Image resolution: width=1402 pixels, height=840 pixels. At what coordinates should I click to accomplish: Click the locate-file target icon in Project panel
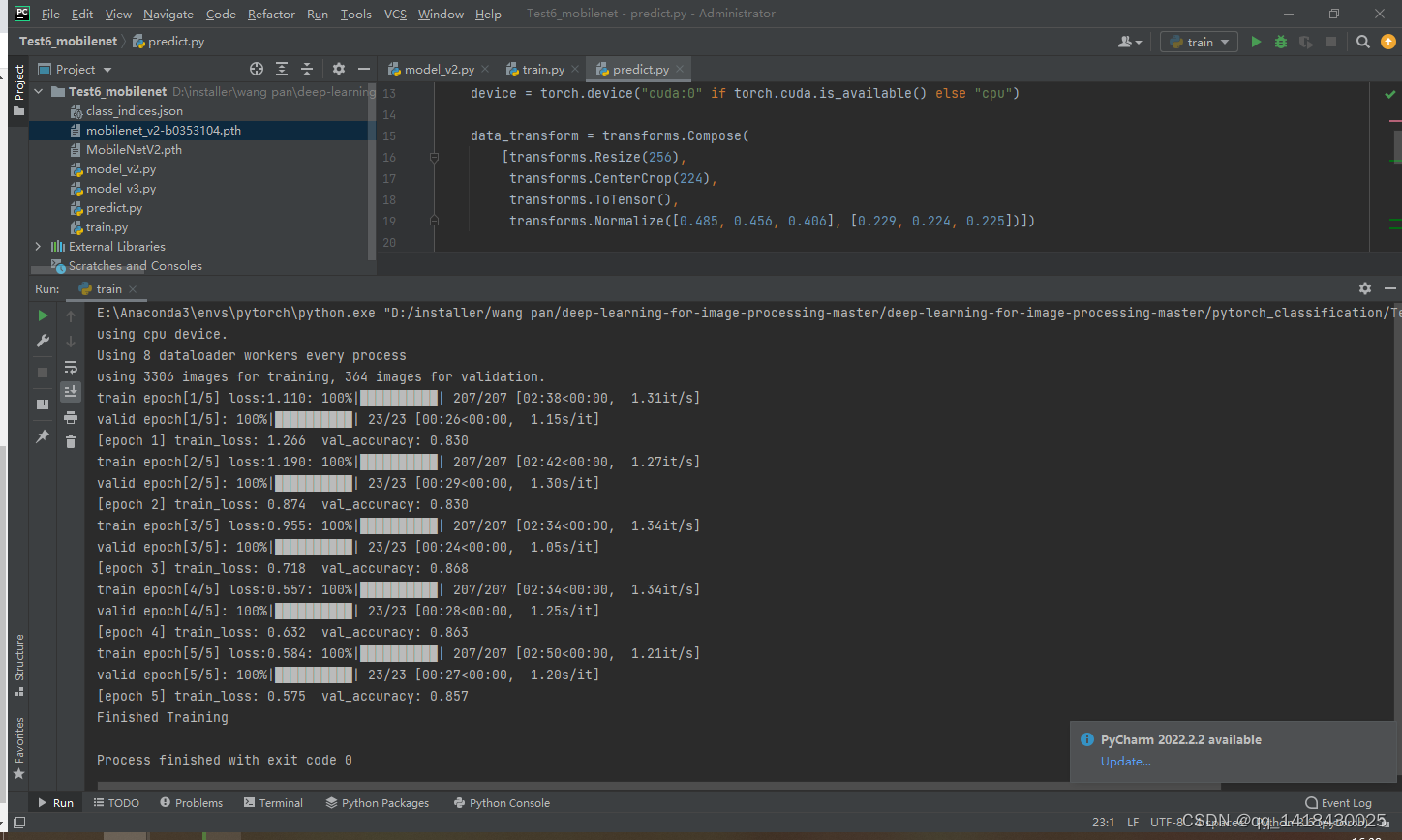[257, 69]
